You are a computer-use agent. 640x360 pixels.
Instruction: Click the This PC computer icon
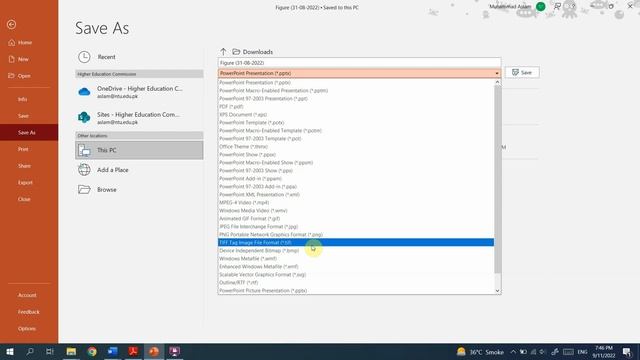(x=84, y=150)
